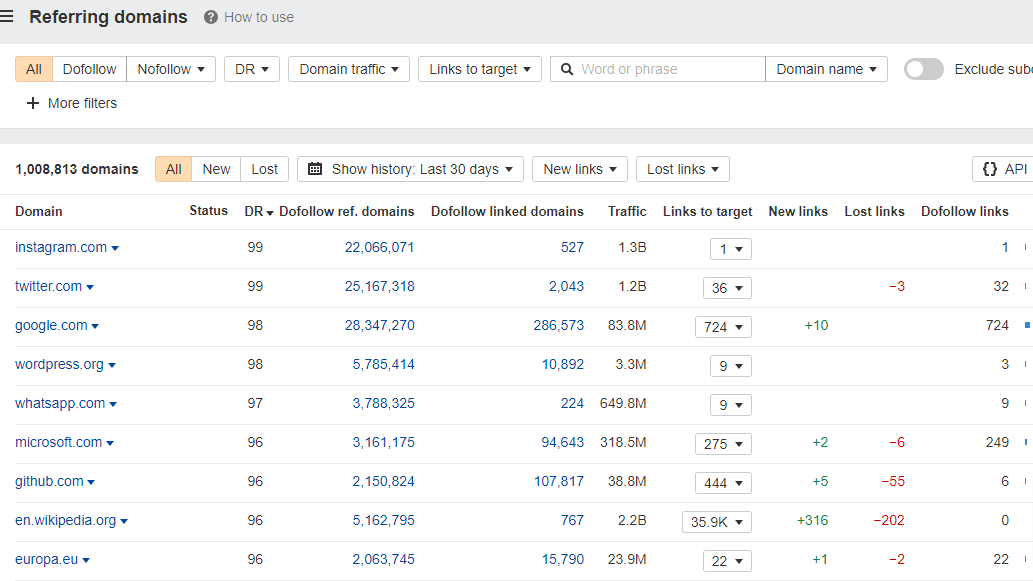Open the hamburger menu icon
The height and width of the screenshot is (581, 1033).
(7, 16)
